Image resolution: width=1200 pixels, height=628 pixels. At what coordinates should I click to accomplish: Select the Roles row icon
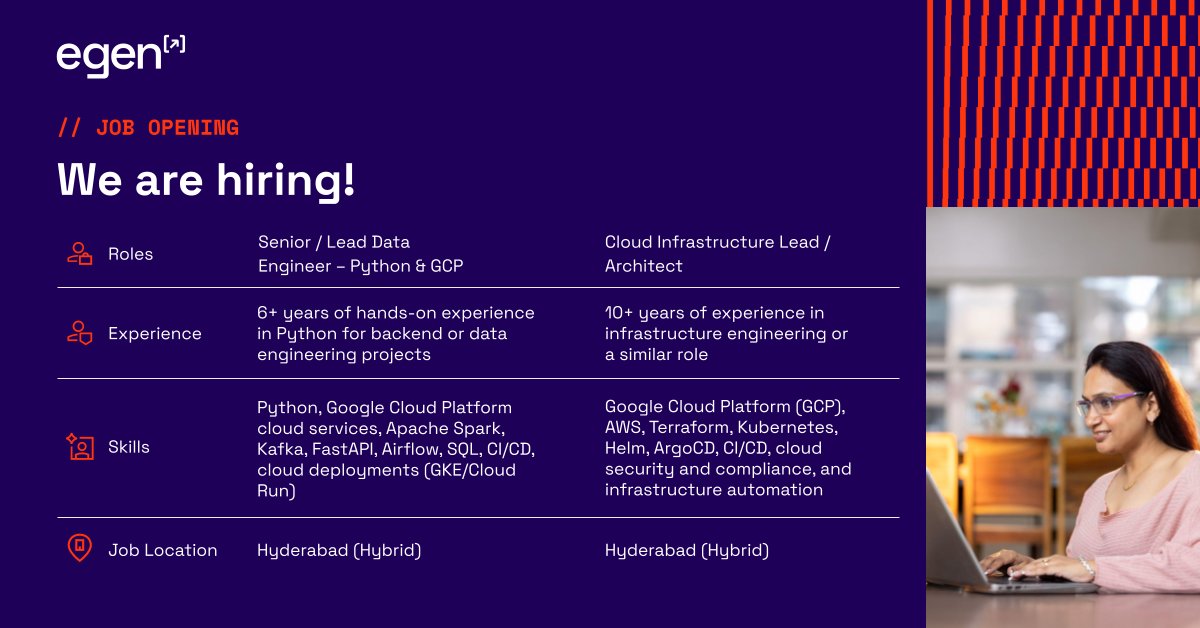click(80, 254)
